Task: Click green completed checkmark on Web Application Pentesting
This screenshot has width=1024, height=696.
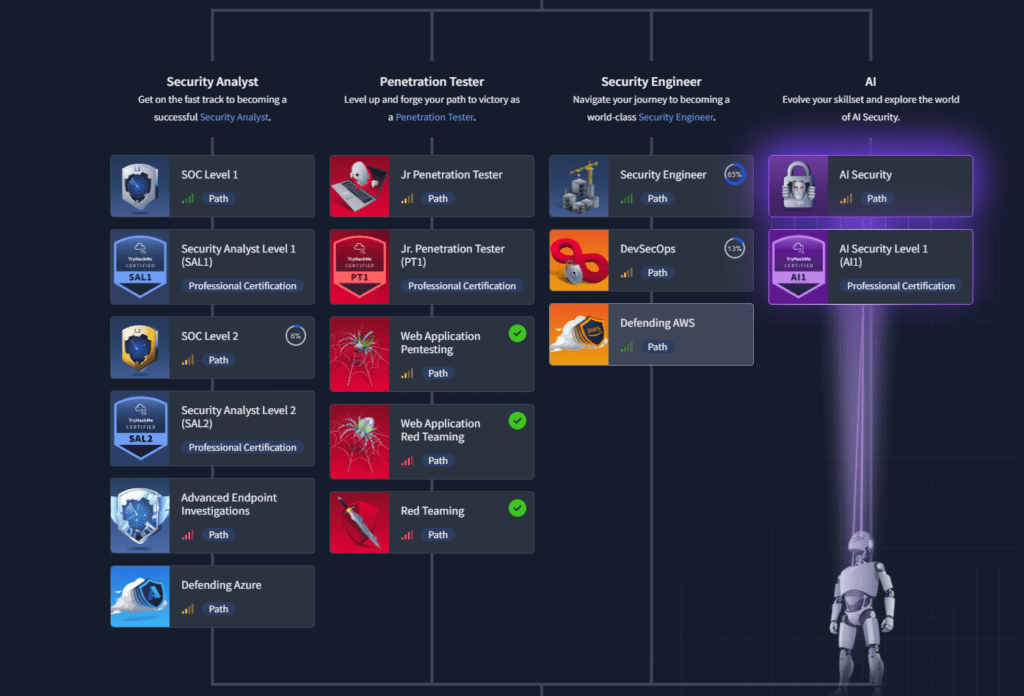Action: pyautogui.click(x=517, y=334)
